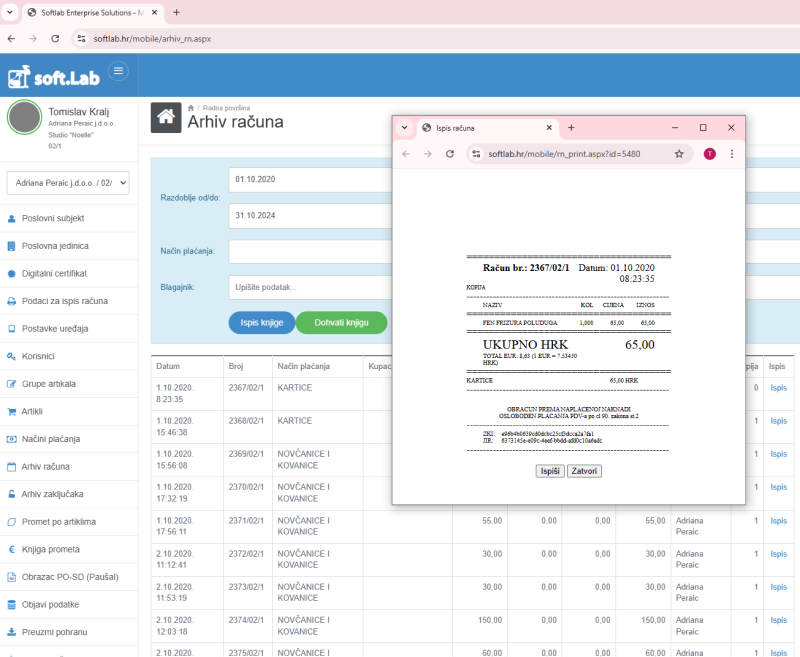Open the popup tab search dropdown
The image size is (800, 657).
coord(405,128)
